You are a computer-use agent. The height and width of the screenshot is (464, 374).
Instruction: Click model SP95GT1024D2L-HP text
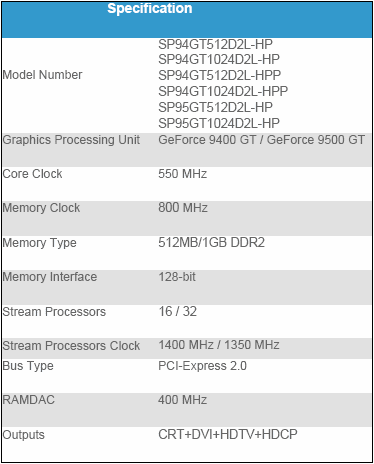pos(219,123)
